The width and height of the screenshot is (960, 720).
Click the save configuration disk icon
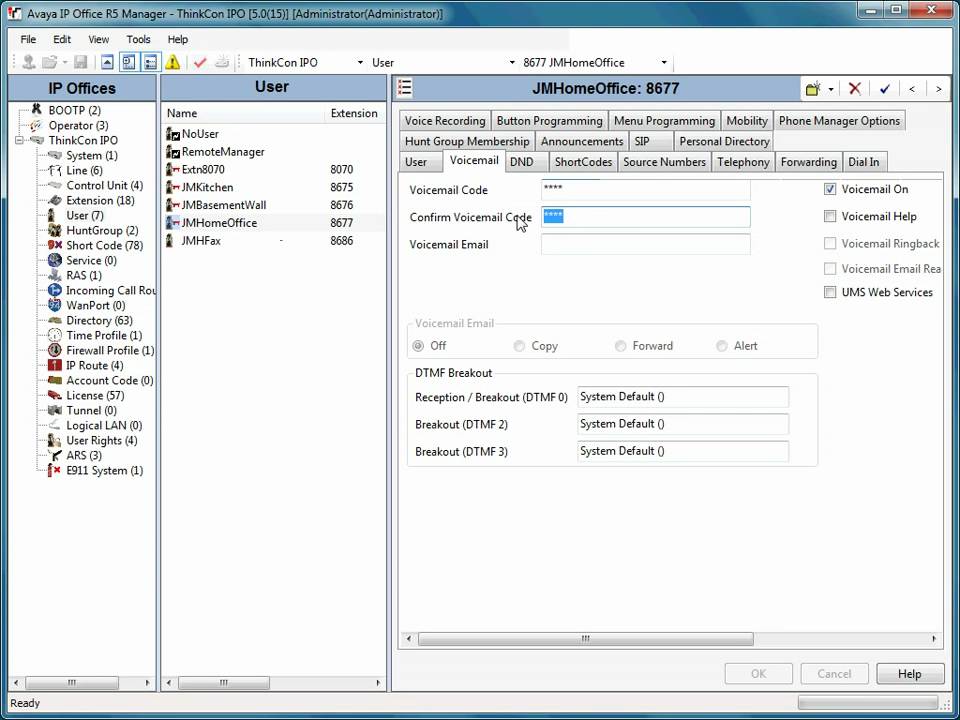pos(80,62)
